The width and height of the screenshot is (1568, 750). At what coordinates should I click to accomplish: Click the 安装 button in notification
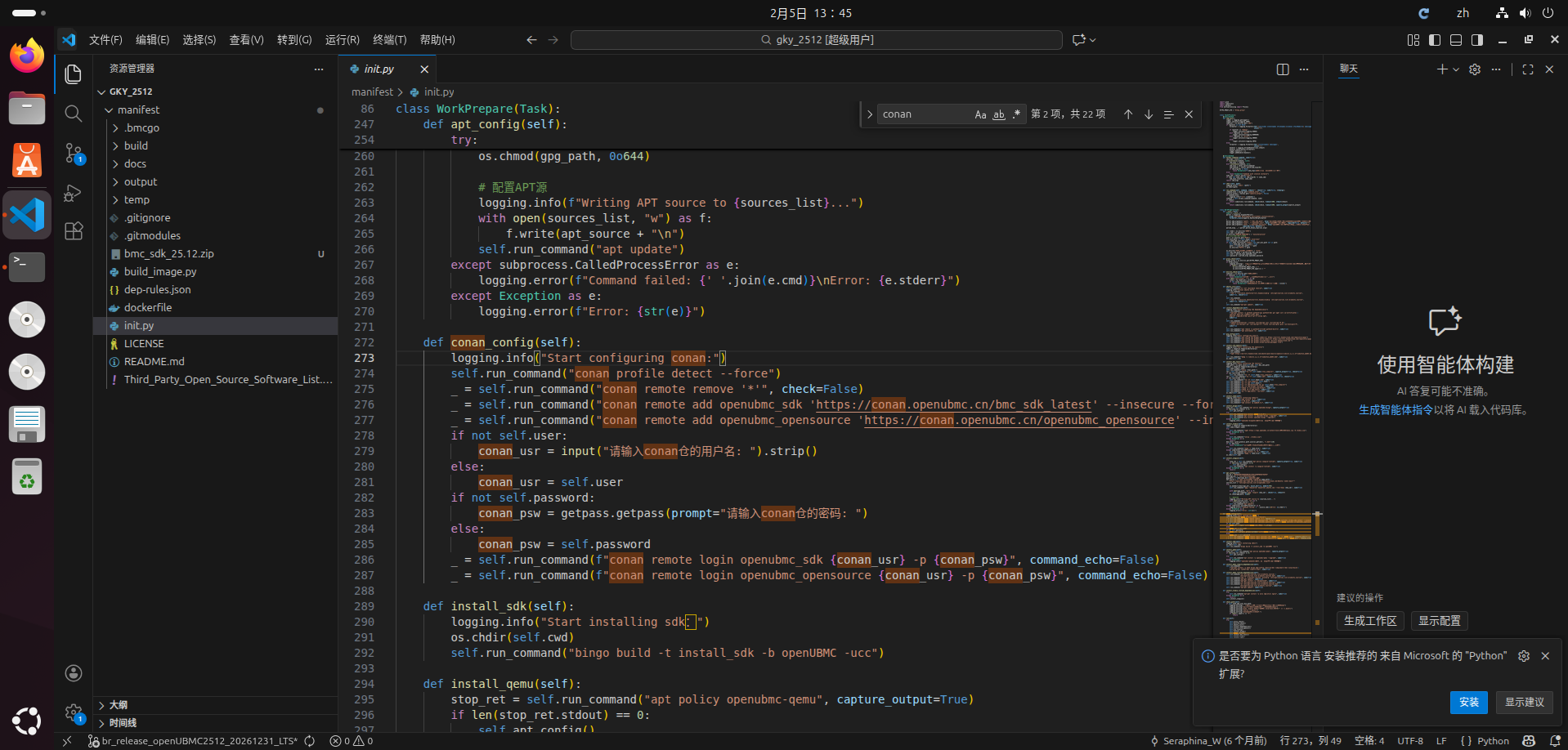(1468, 702)
